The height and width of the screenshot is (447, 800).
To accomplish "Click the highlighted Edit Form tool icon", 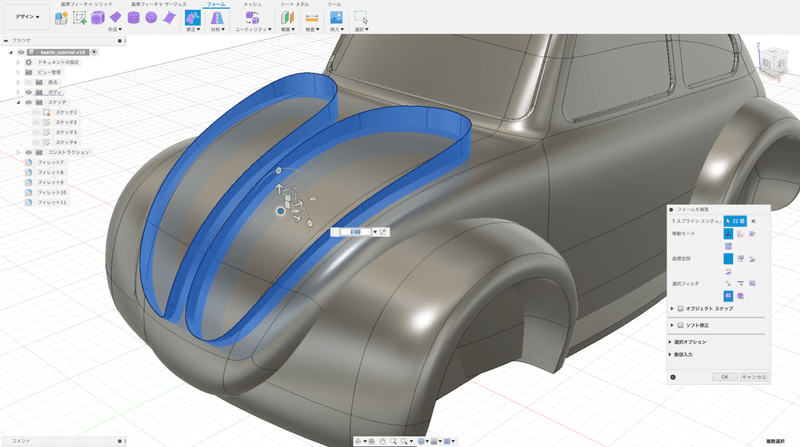I will (x=193, y=18).
